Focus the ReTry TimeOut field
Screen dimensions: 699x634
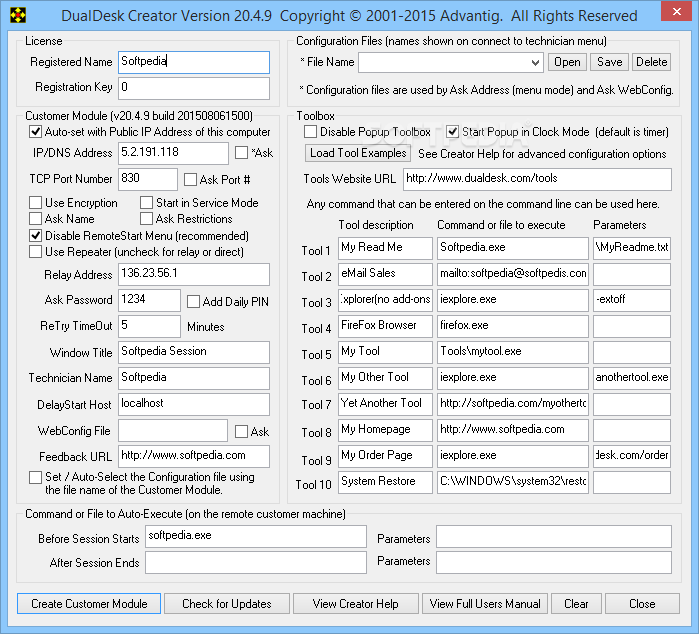149,326
